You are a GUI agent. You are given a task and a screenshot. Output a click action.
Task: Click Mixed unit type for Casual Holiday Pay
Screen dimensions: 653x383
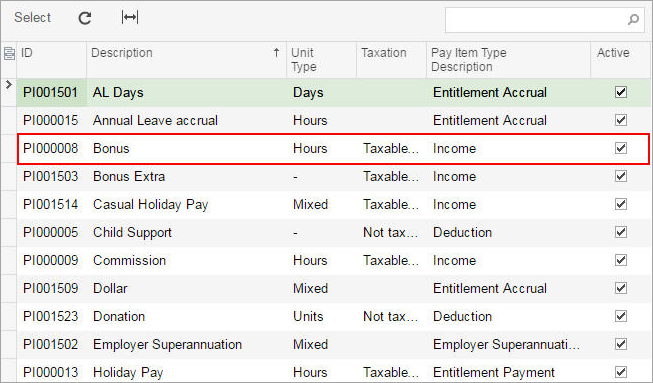(x=311, y=204)
